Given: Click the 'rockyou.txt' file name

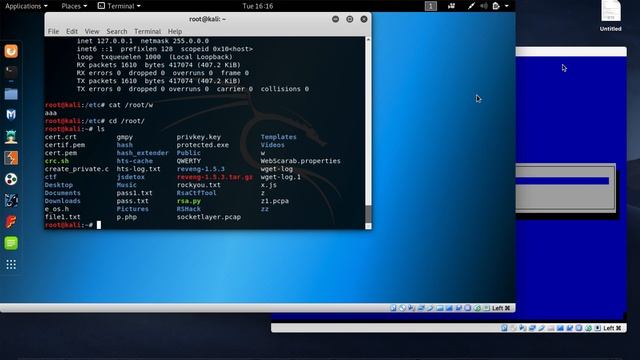Looking at the screenshot, I should [x=198, y=185].
